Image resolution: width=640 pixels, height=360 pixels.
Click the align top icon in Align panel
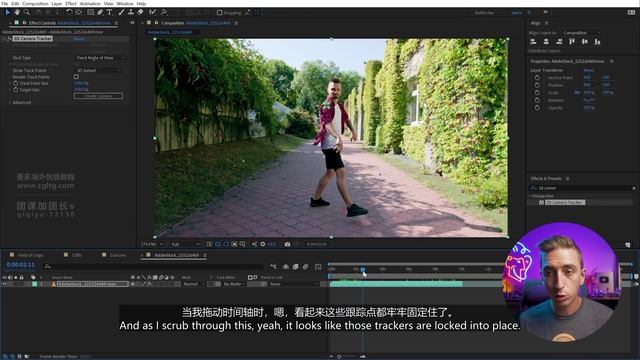tap(572, 42)
